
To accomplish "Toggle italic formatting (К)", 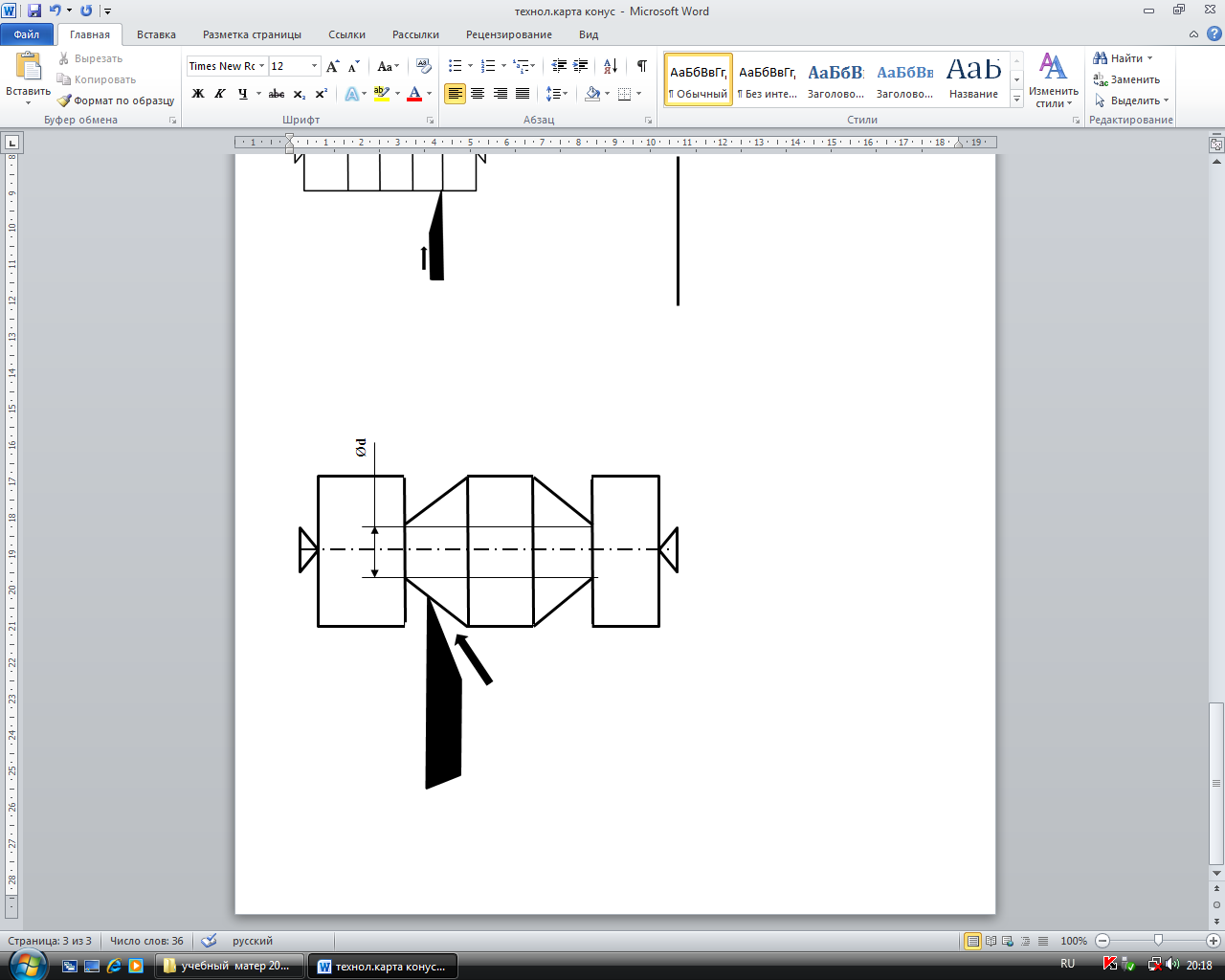I will tap(220, 94).
